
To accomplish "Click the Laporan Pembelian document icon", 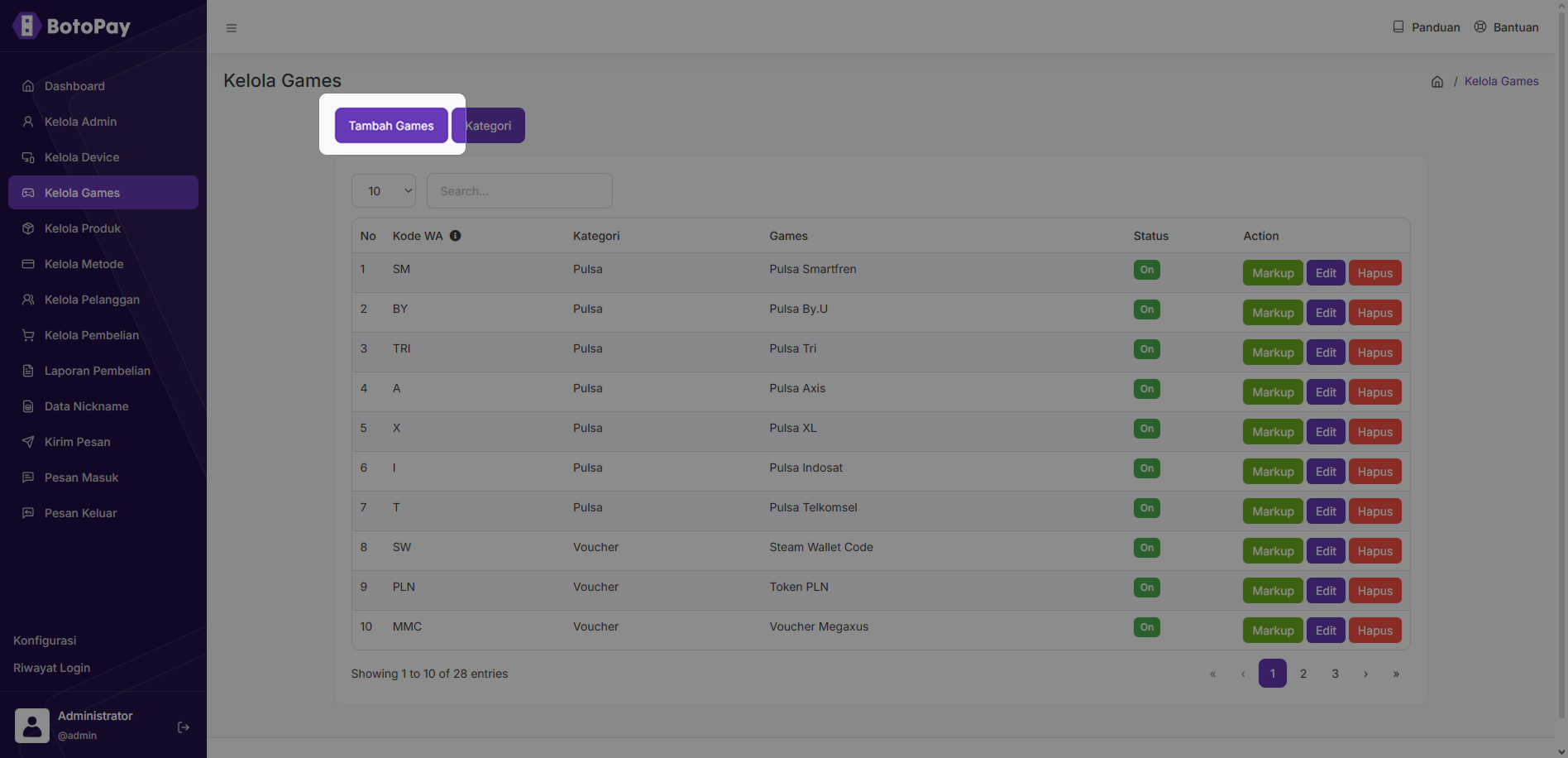I will [28, 371].
